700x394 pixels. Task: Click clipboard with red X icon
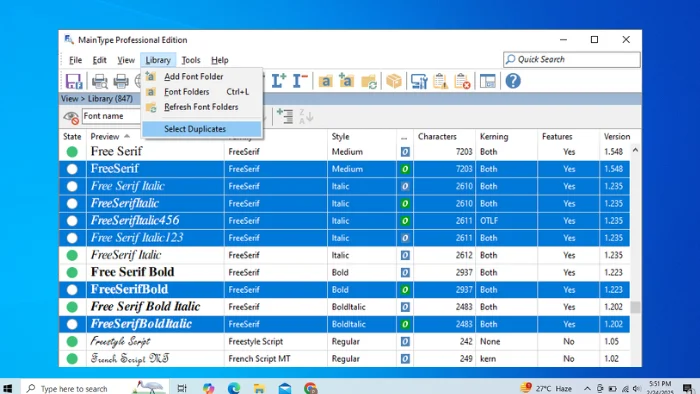[x=462, y=81]
